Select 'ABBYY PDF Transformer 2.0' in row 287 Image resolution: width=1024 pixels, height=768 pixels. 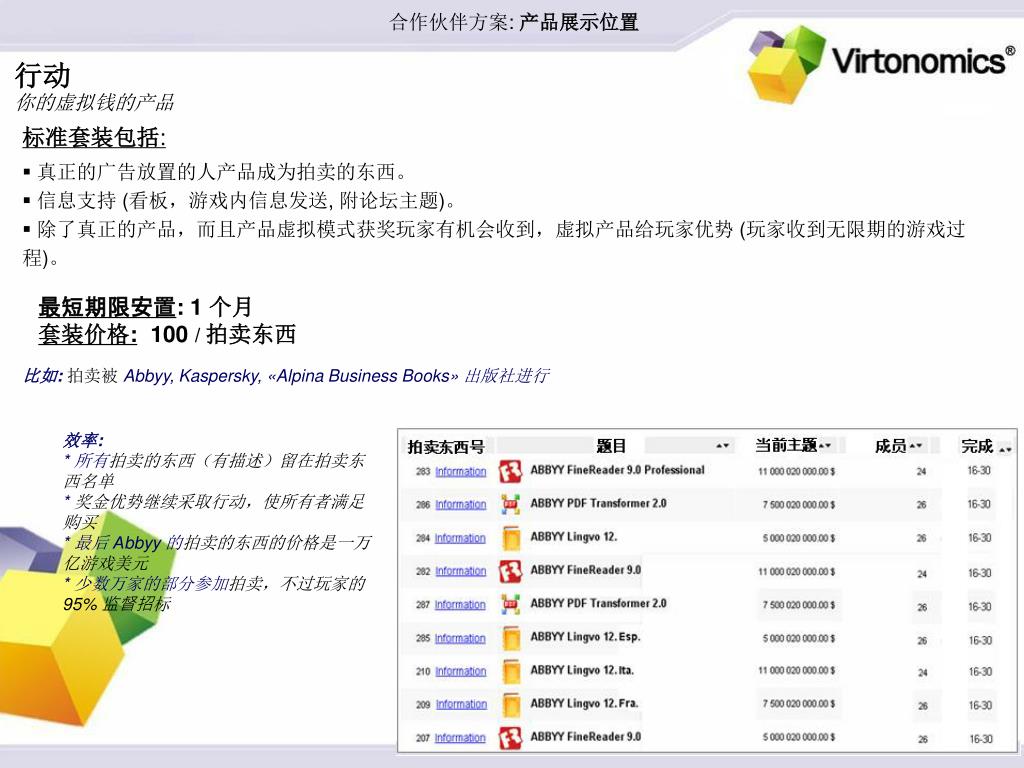[x=598, y=603]
